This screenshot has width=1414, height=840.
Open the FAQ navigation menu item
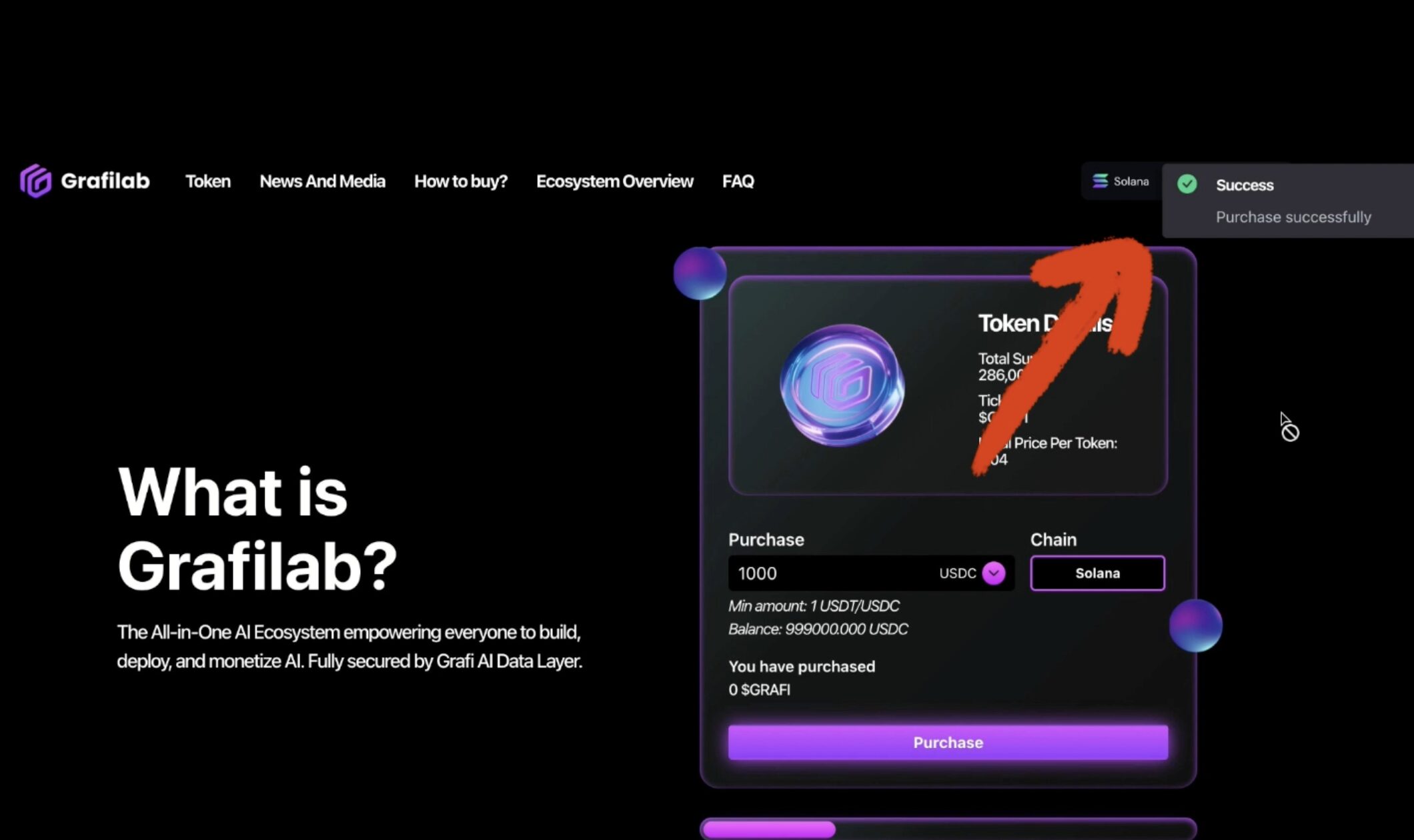[x=737, y=181]
